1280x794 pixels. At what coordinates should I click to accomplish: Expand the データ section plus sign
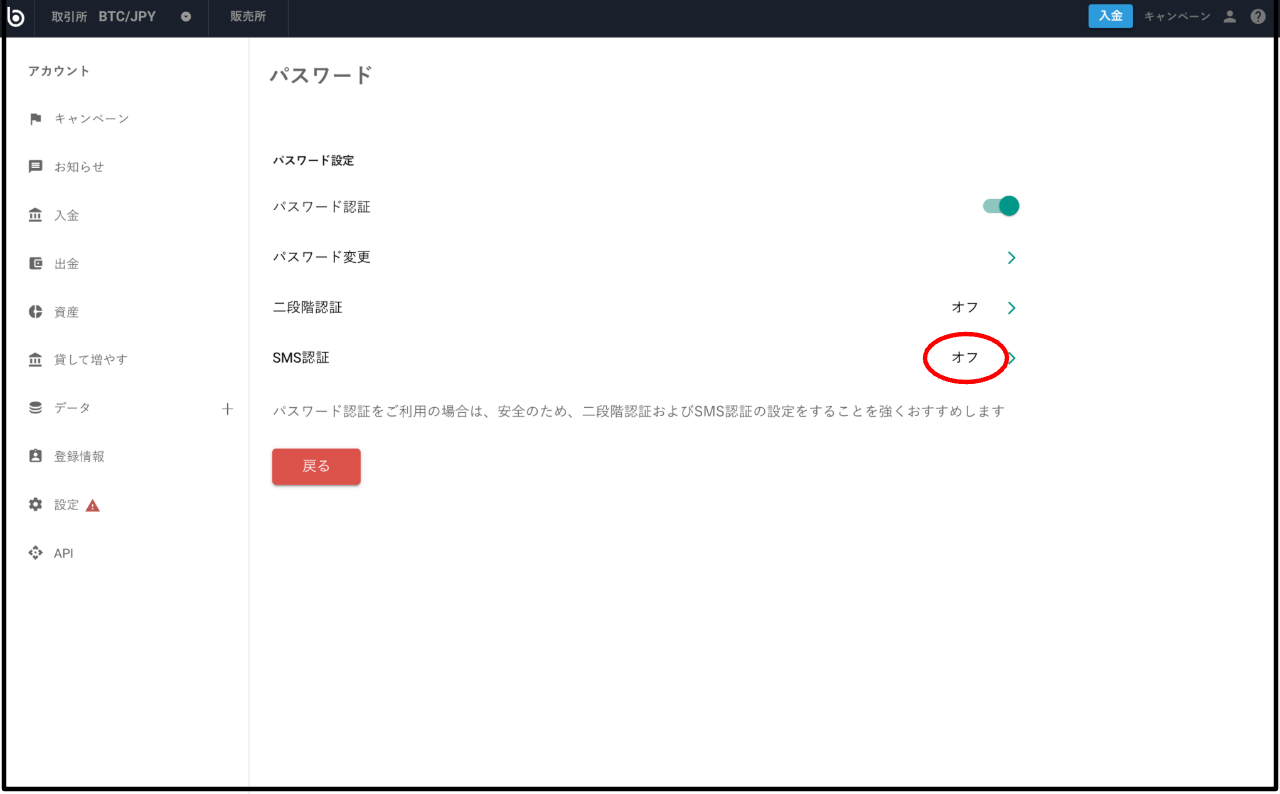pos(227,408)
